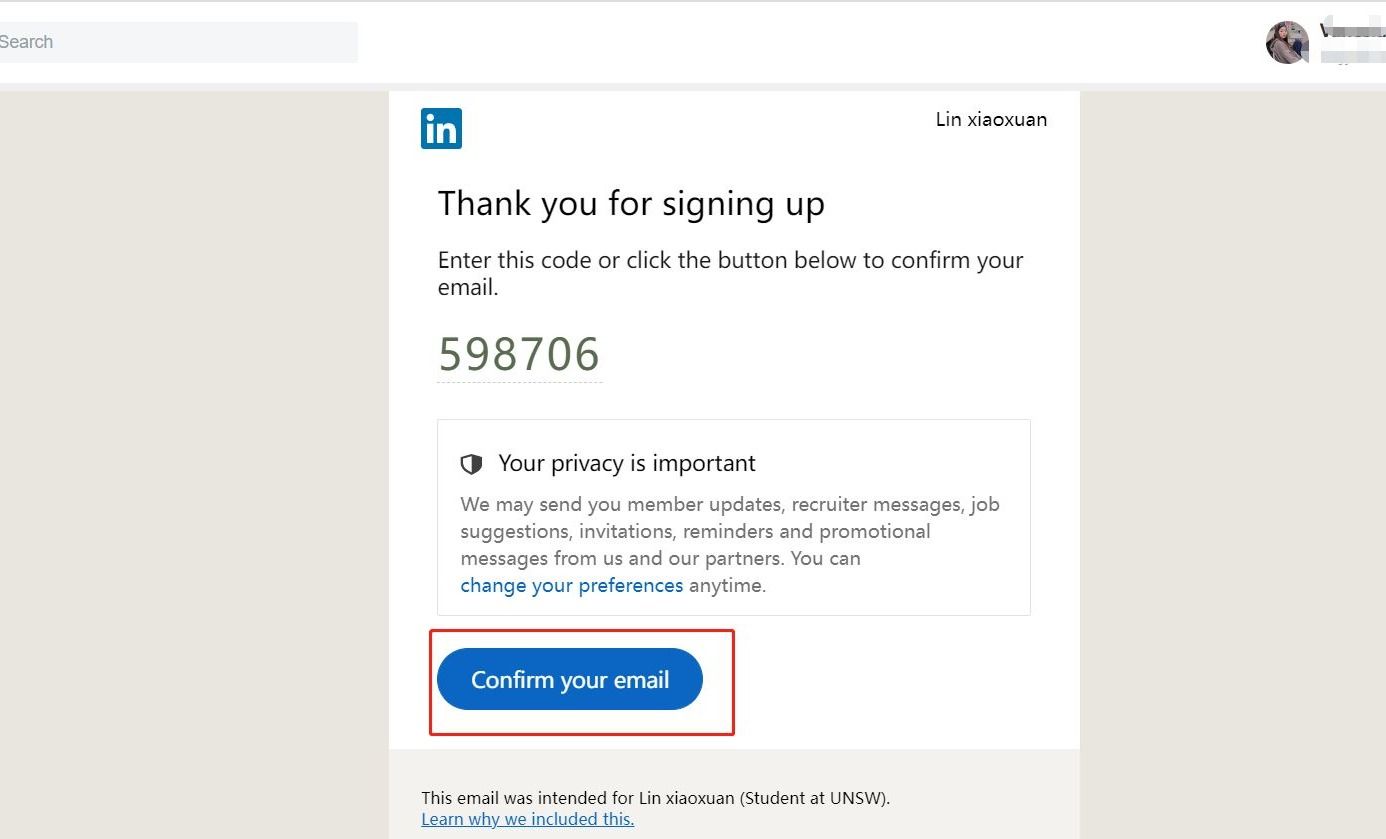Click the sender name Lin xiaoxuan
This screenshot has height=839, width=1386.
click(x=990, y=119)
